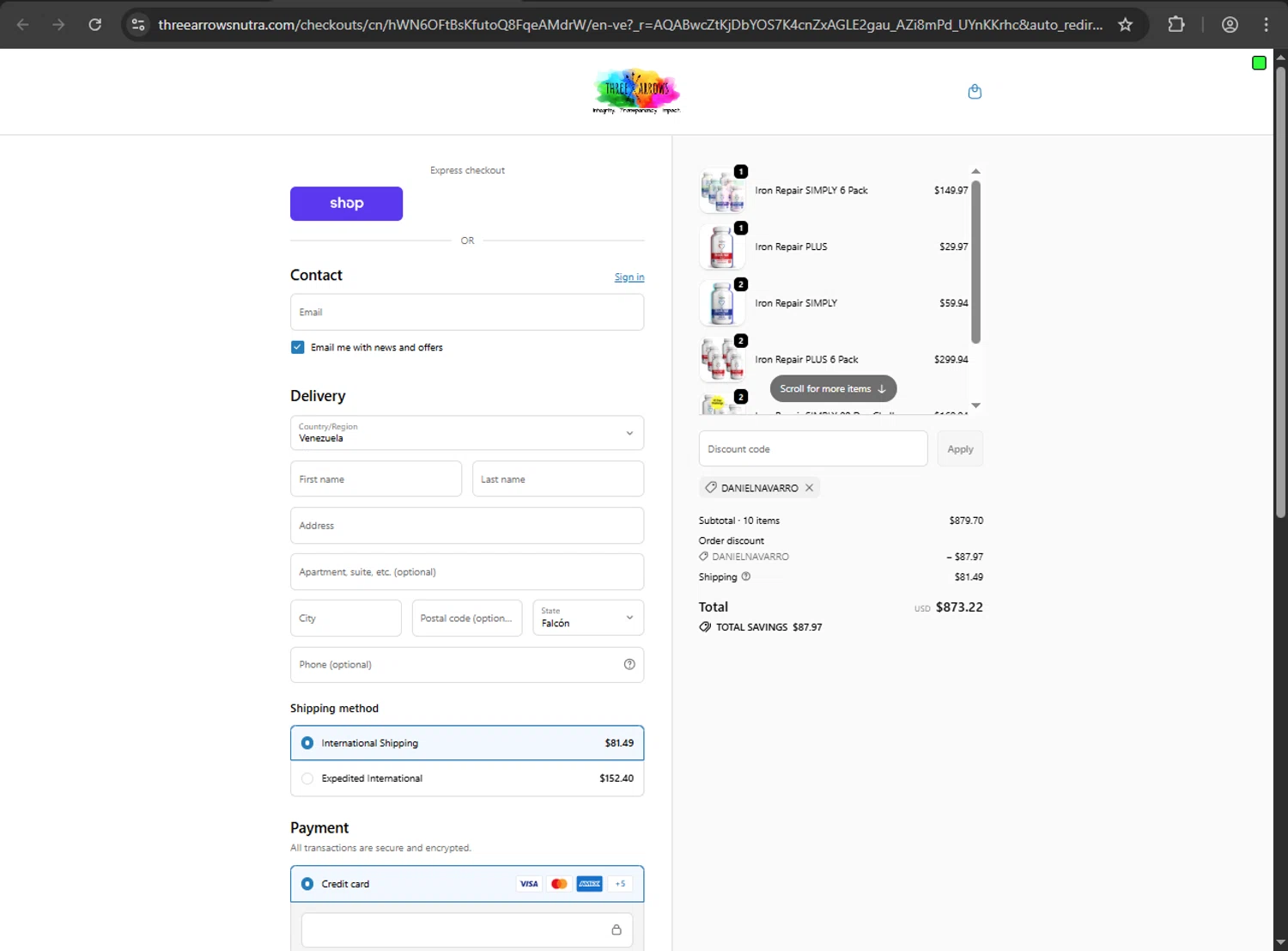Click the Three Arrows store logo
This screenshot has height=951, width=1288.
pyautogui.click(x=636, y=91)
